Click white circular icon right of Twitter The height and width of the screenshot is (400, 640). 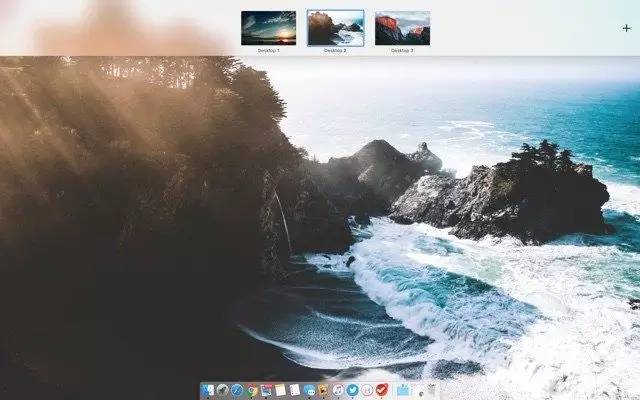(368, 390)
